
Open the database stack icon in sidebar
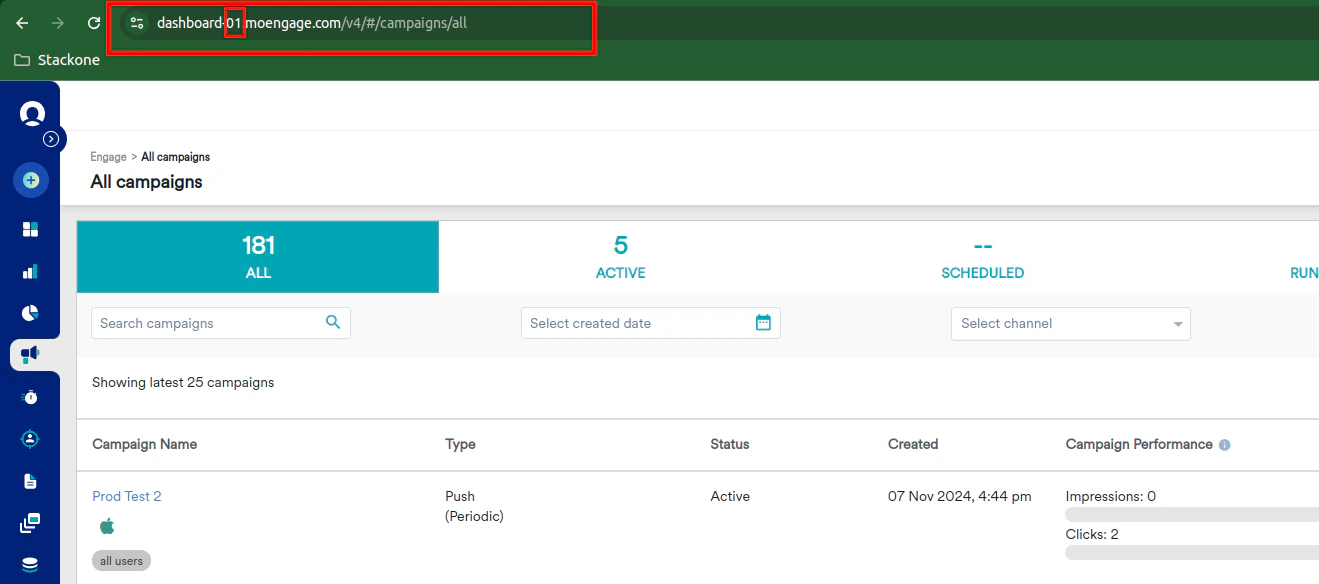30,565
